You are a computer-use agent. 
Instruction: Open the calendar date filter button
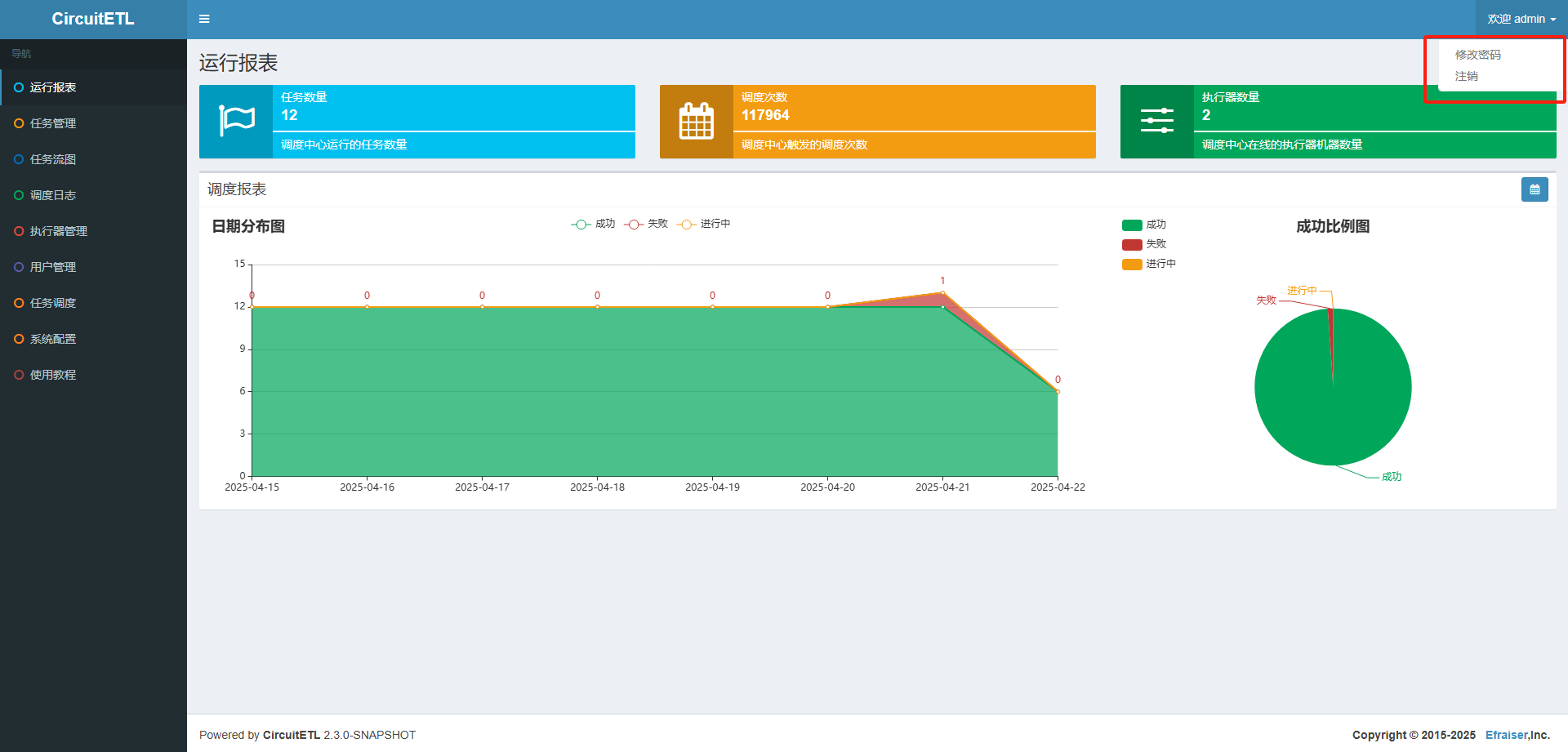1535,189
